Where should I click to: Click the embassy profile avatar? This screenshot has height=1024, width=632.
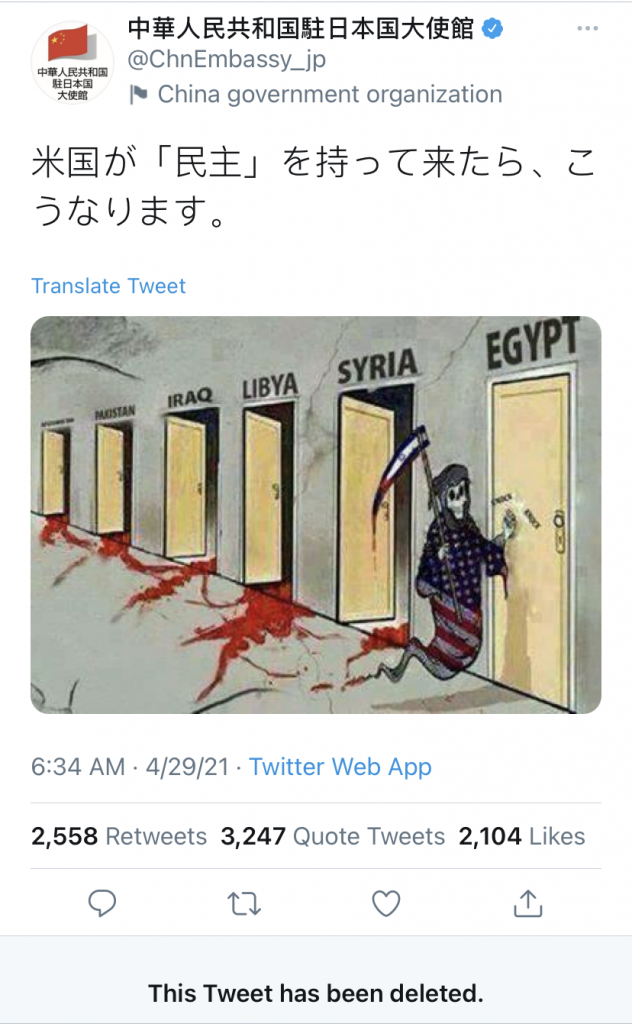[x=72, y=63]
